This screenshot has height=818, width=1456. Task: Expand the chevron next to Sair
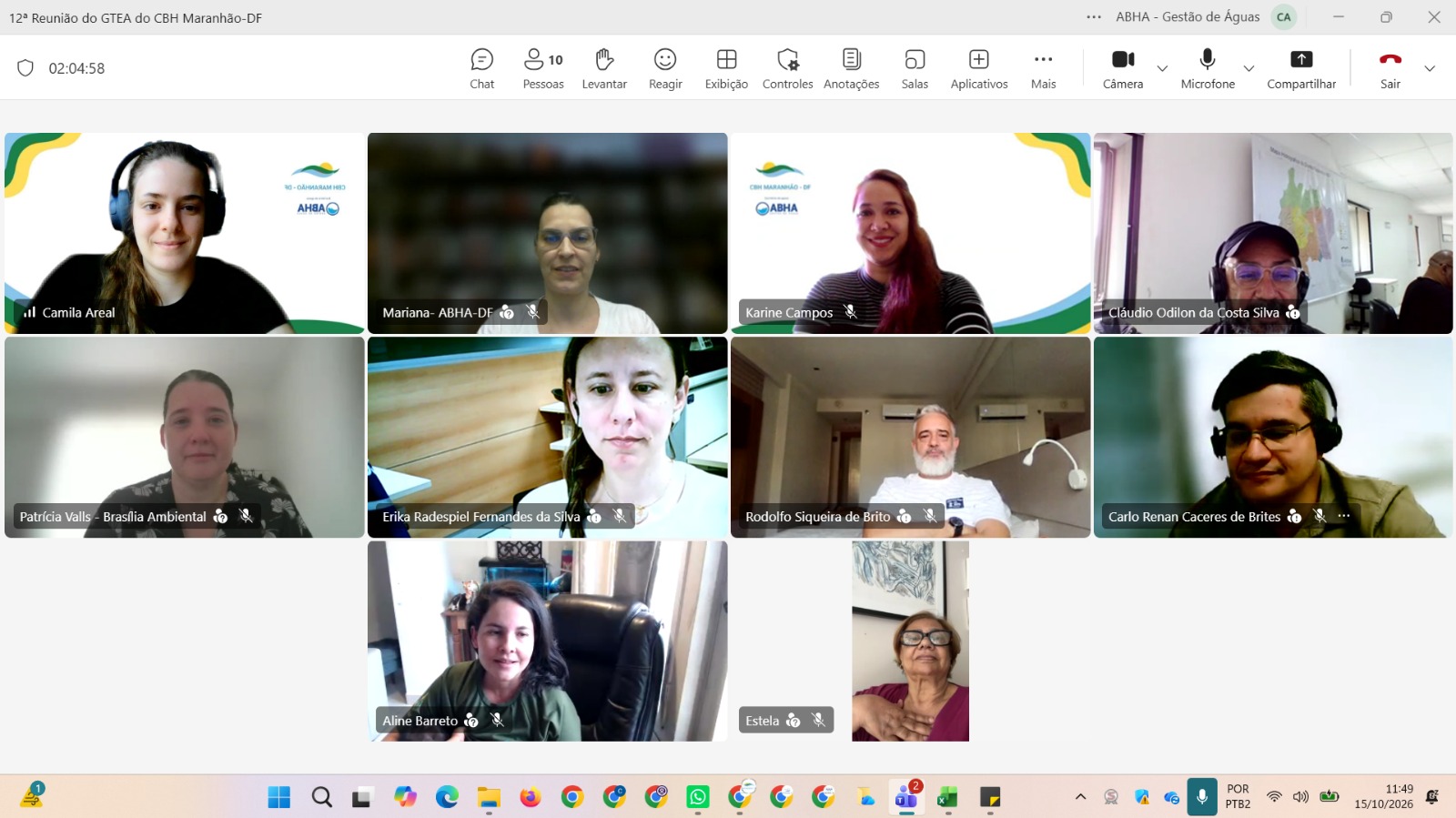pyautogui.click(x=1430, y=68)
